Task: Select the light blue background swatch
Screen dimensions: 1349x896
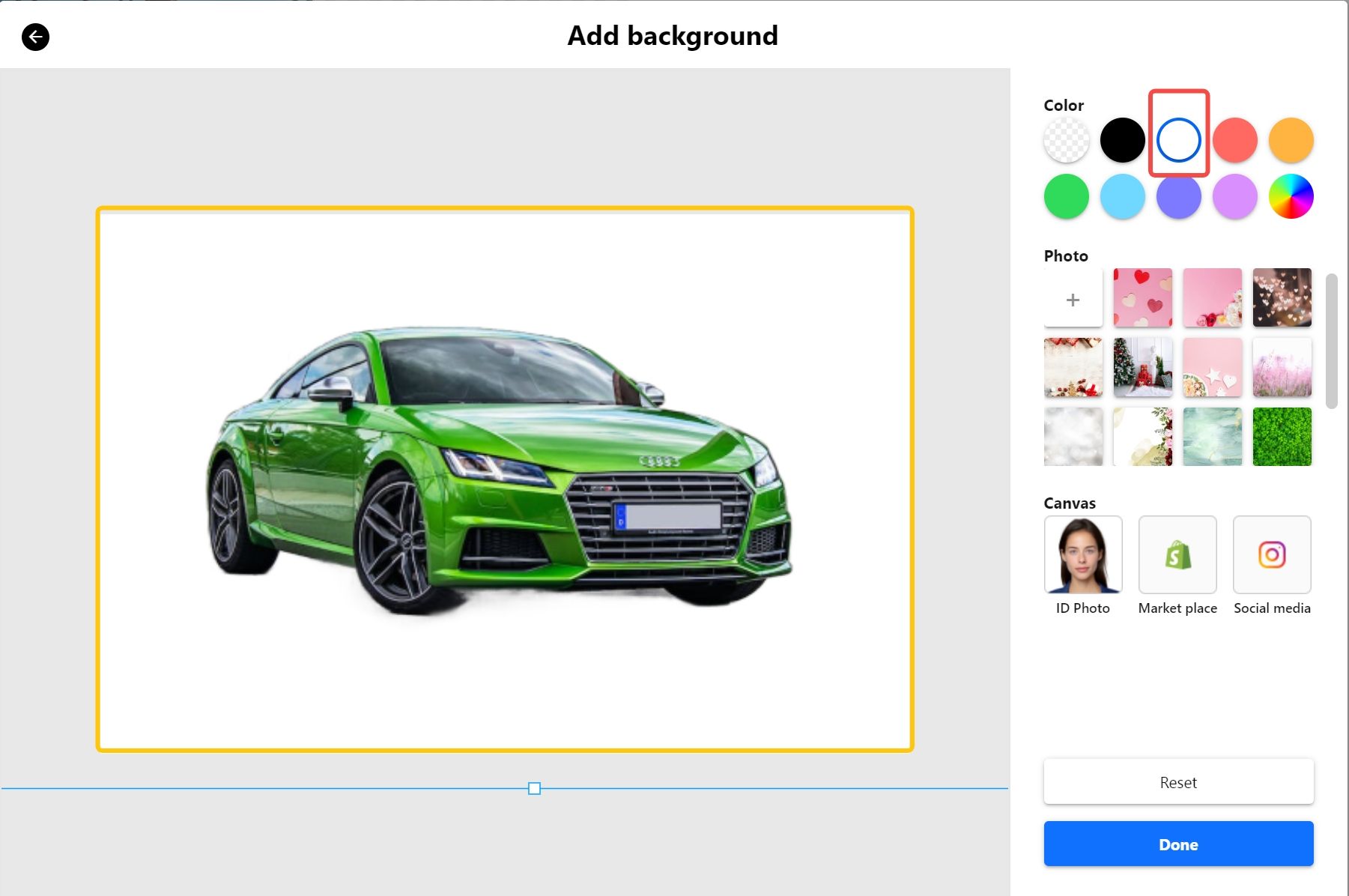Action: 1122,196
